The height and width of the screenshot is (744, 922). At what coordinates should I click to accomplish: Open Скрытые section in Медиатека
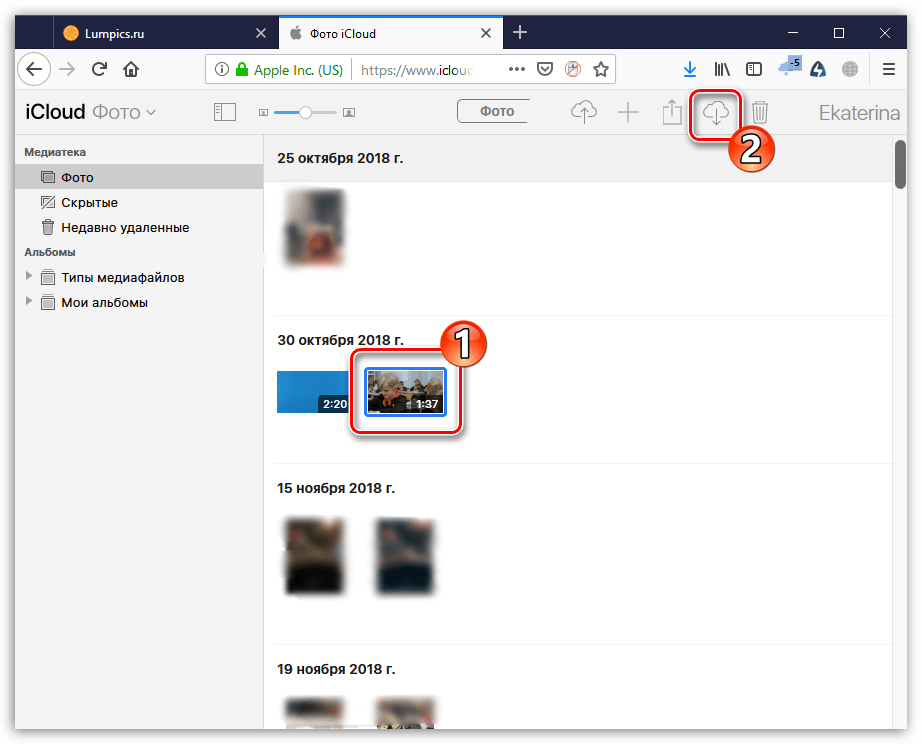click(x=92, y=202)
